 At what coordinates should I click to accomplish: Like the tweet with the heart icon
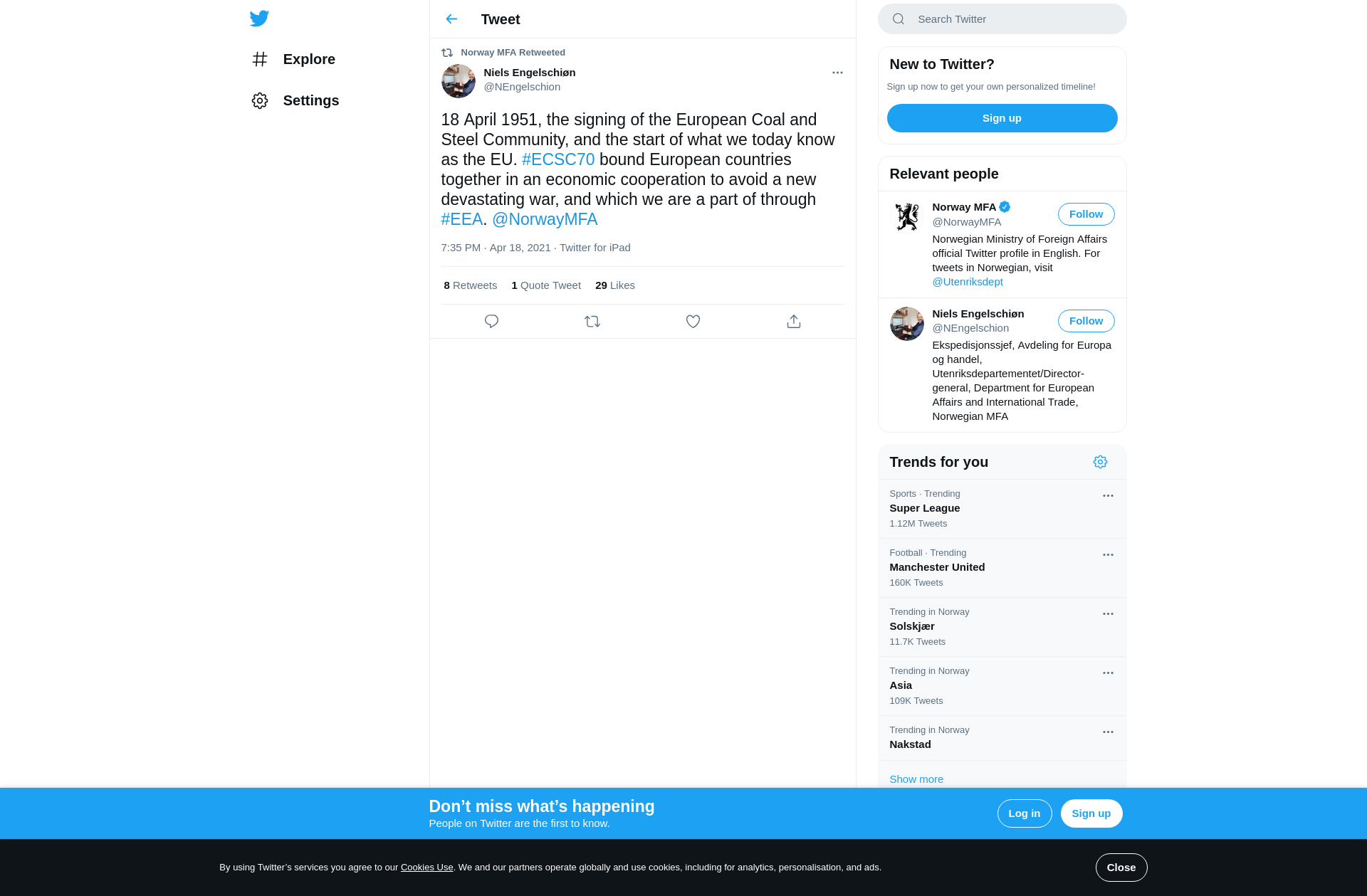pyautogui.click(x=693, y=322)
